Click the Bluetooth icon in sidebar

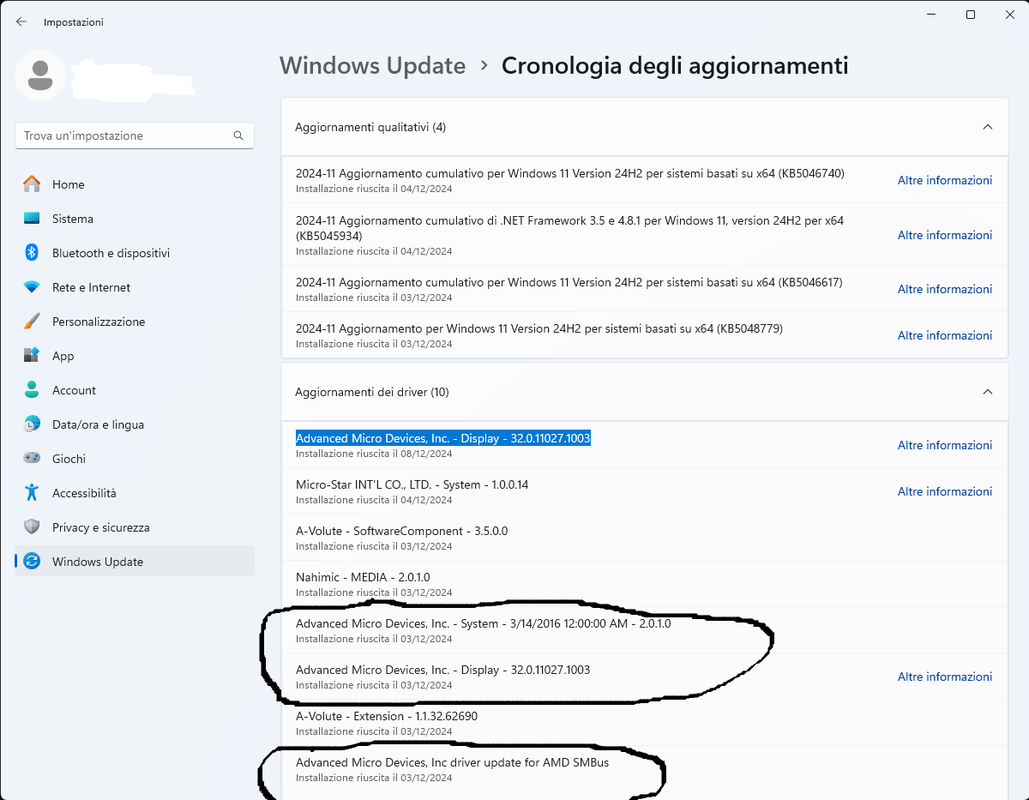tap(32, 253)
